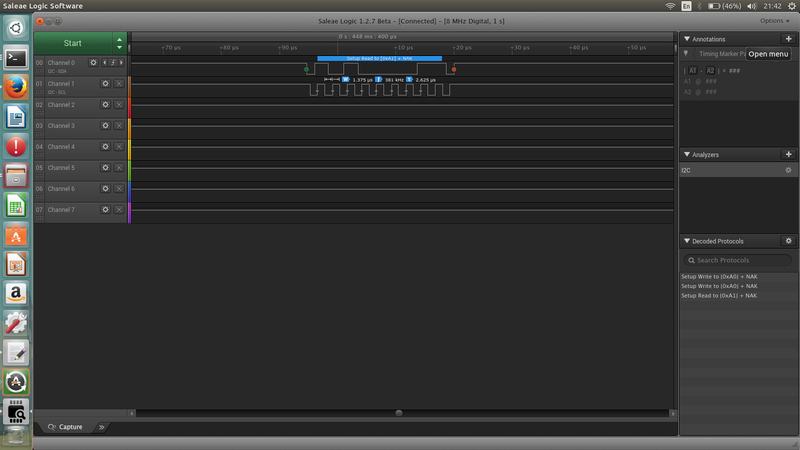Remove Channel 3 with X button

point(119,126)
